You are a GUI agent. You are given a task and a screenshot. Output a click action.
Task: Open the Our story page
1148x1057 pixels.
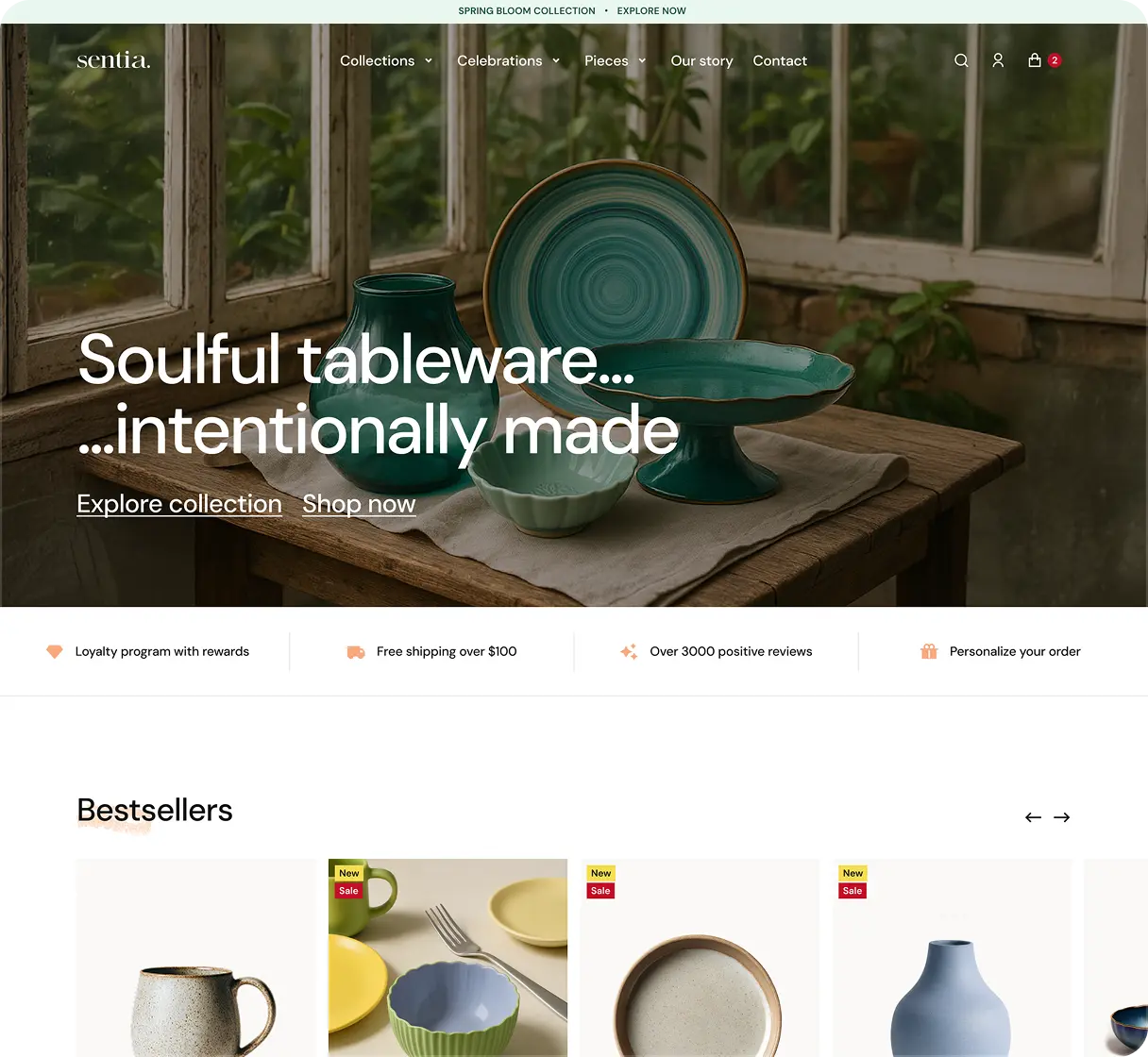[701, 60]
